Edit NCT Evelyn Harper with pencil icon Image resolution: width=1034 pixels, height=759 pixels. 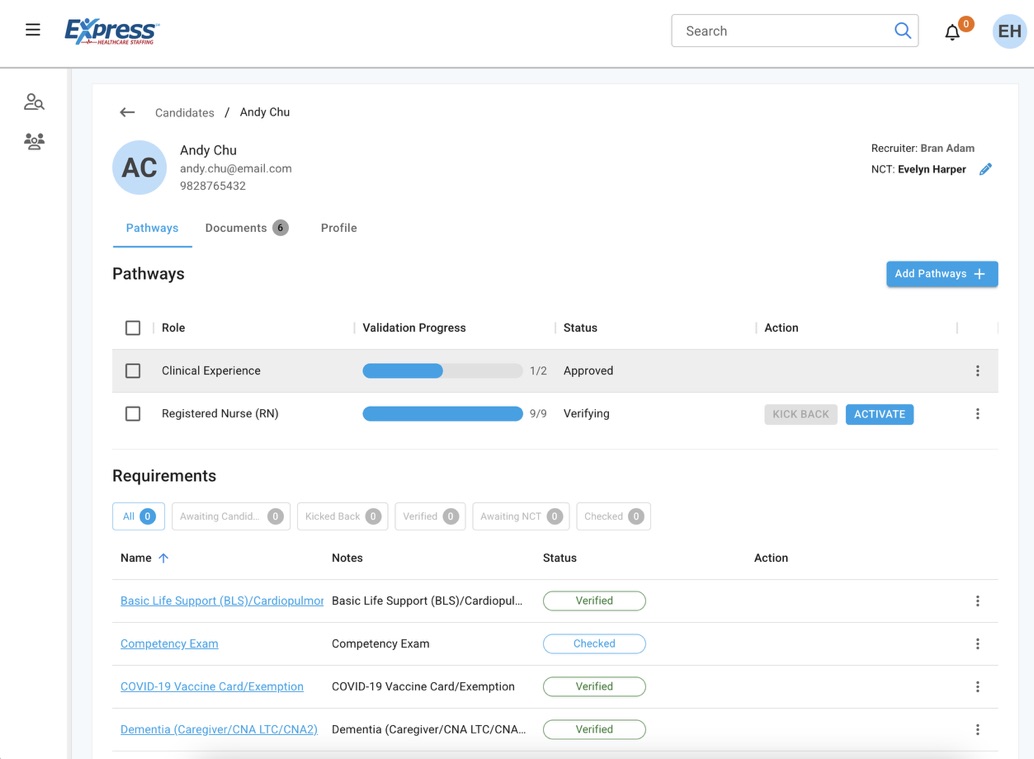pyautogui.click(x=985, y=170)
